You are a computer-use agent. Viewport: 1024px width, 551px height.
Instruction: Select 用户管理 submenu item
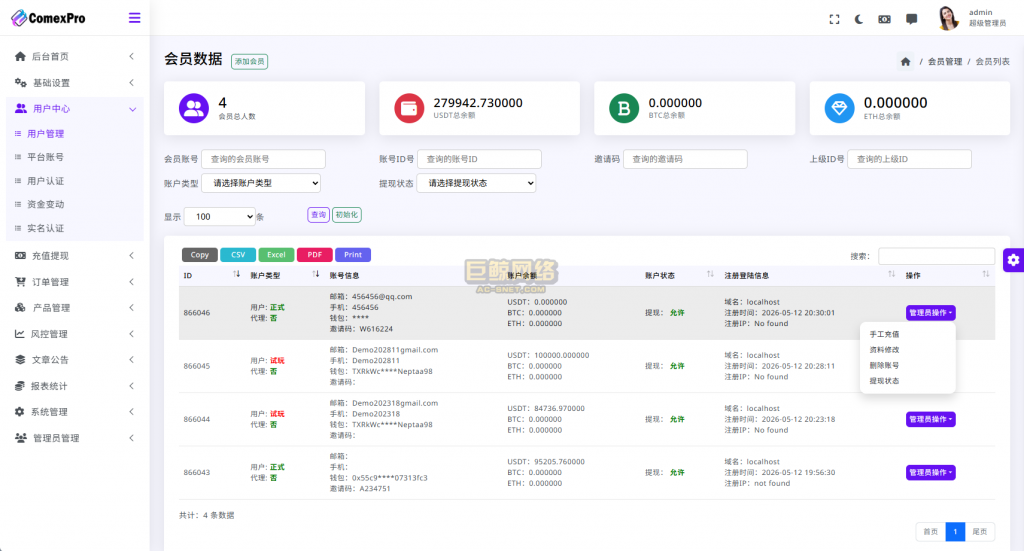(x=45, y=134)
